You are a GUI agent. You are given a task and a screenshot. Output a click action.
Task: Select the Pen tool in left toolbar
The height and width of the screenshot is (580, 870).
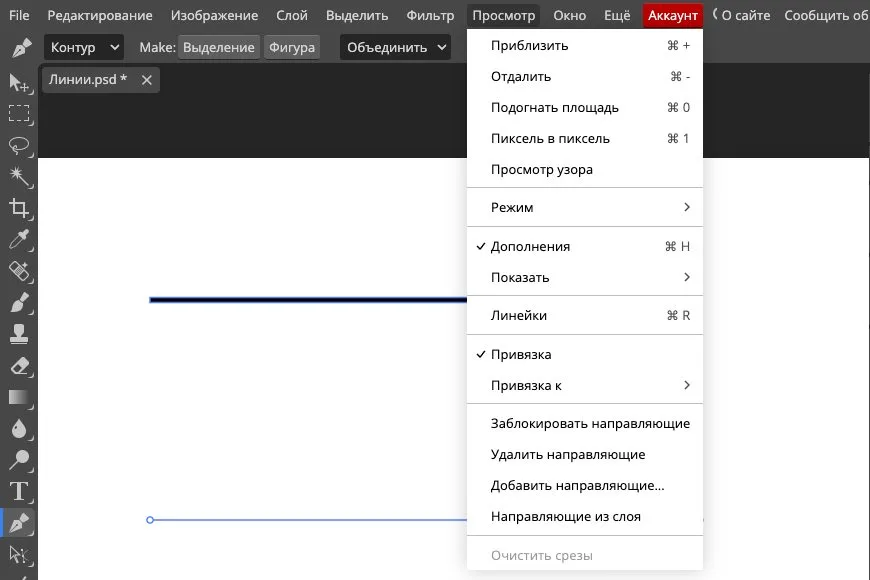click(x=19, y=523)
